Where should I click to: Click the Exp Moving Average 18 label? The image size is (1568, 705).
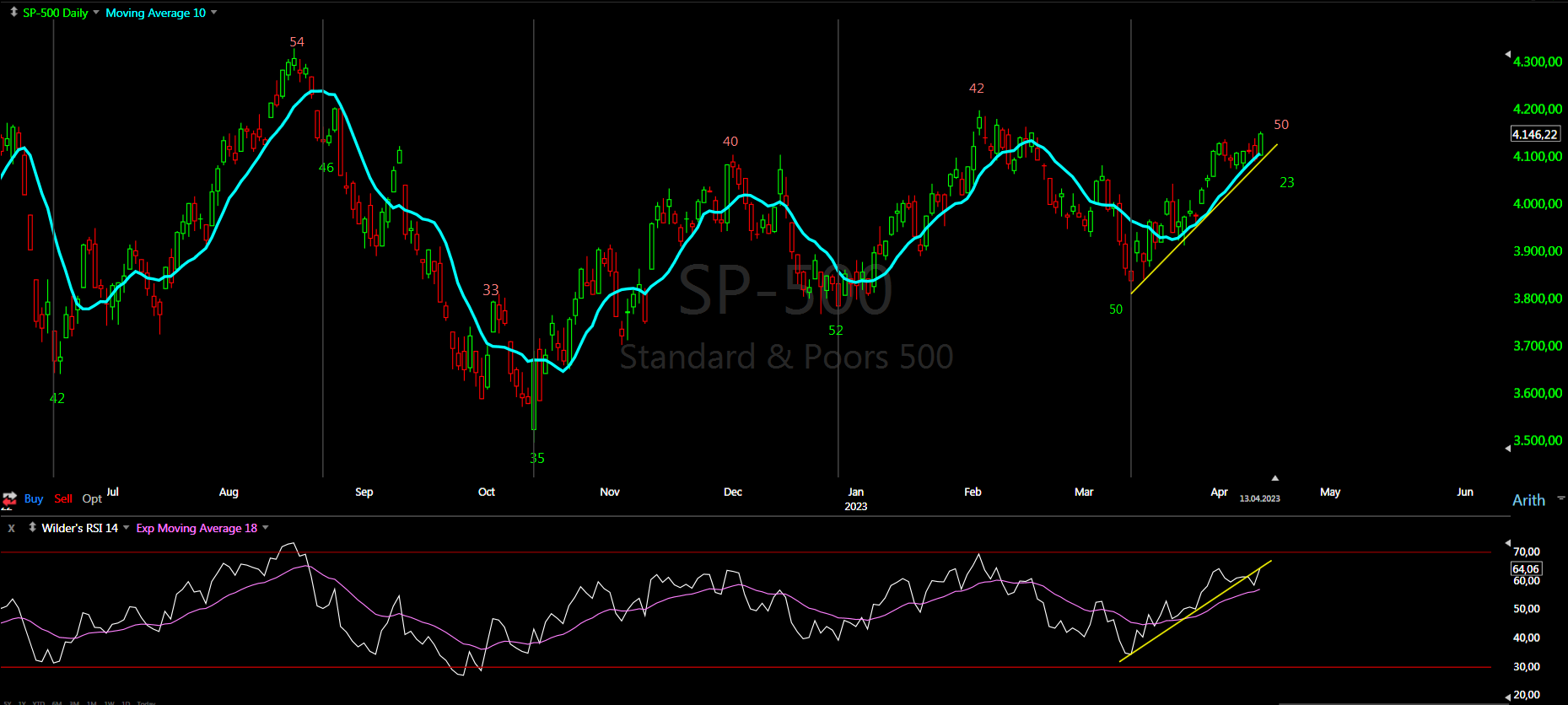point(197,528)
